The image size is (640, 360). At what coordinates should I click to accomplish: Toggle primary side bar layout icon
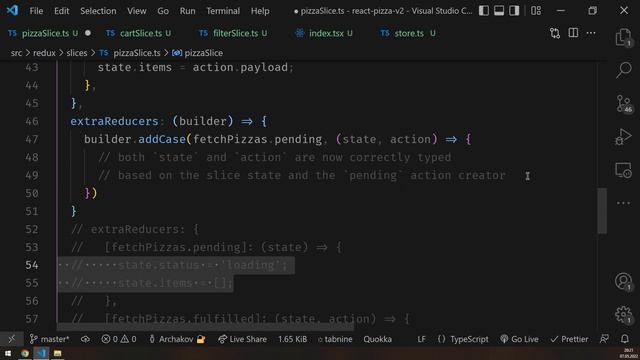(x=484, y=11)
